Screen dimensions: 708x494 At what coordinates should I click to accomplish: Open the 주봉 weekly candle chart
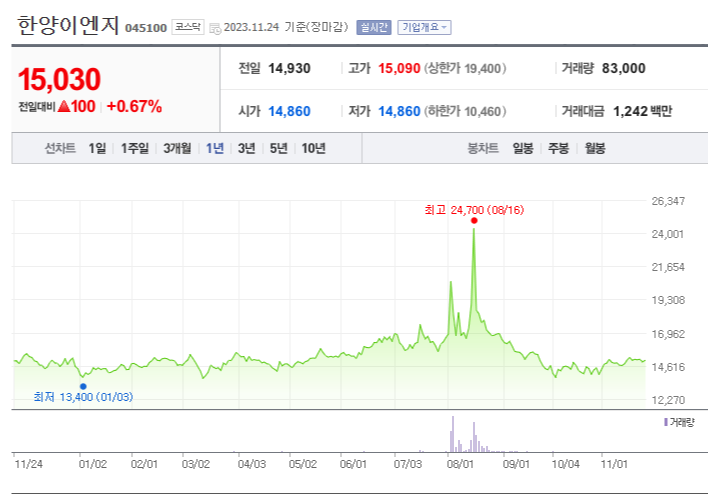click(559, 148)
